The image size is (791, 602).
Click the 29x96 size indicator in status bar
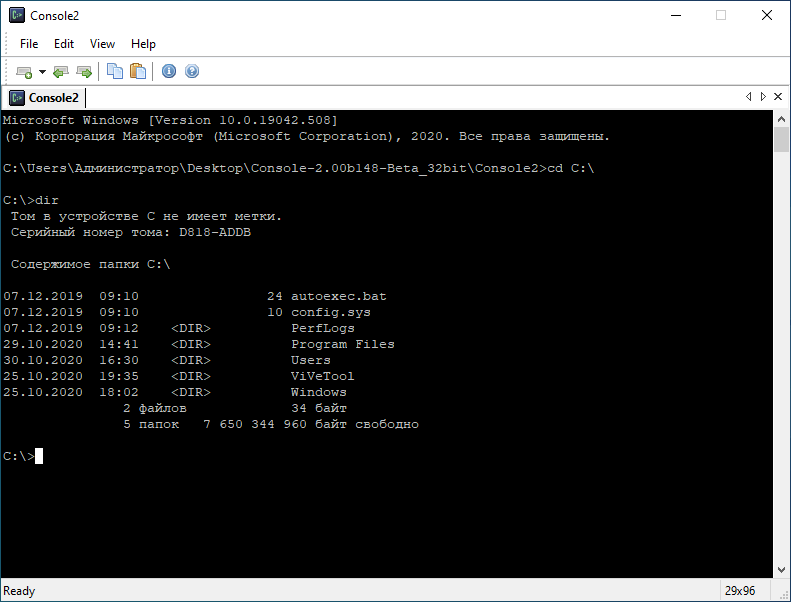click(x=740, y=590)
